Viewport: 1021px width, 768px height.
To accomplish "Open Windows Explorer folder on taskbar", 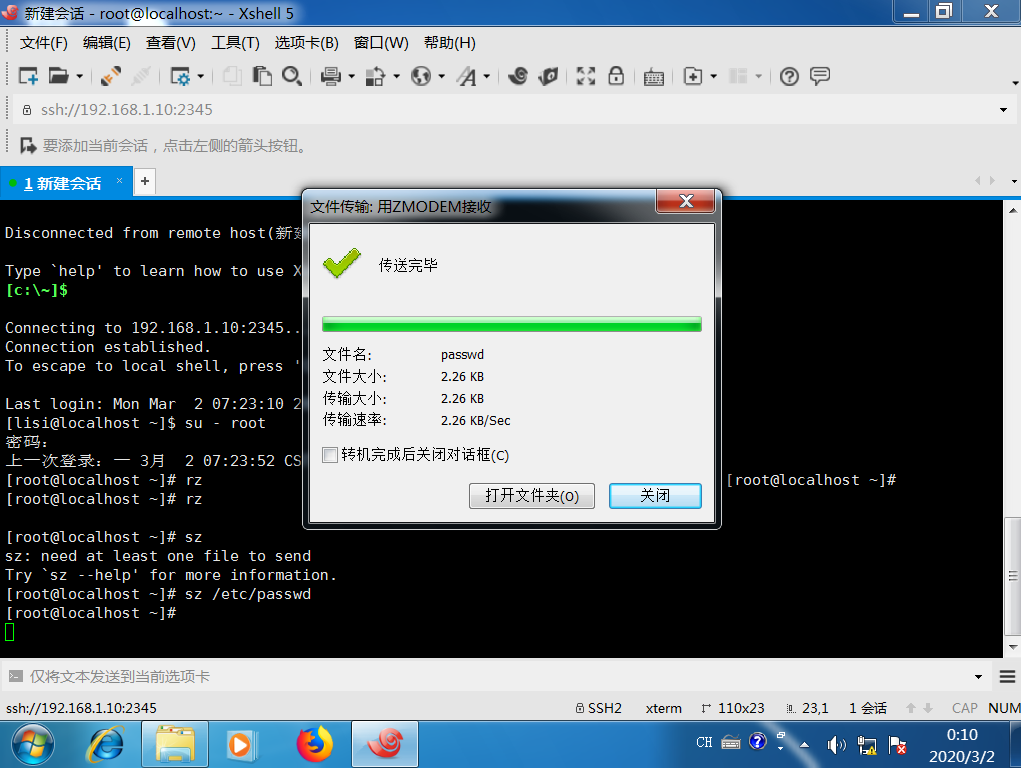I will (x=175, y=744).
